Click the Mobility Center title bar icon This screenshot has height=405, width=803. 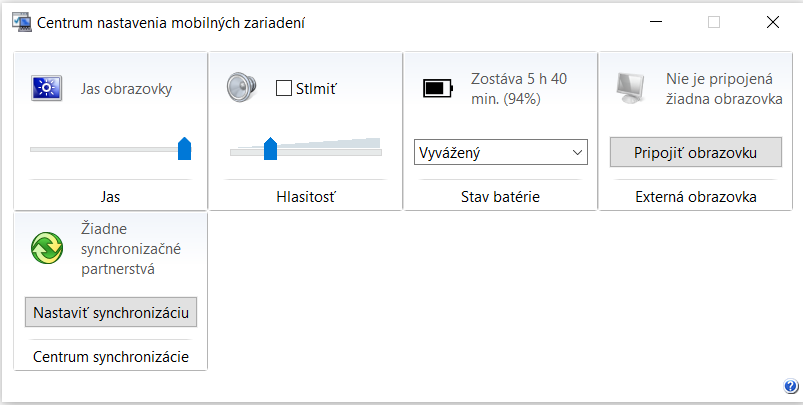click(x=19, y=21)
